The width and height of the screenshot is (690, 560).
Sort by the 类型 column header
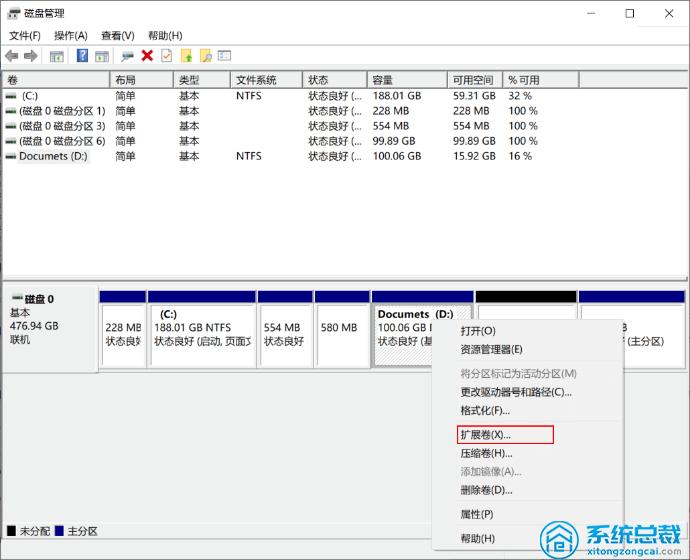tap(202, 80)
